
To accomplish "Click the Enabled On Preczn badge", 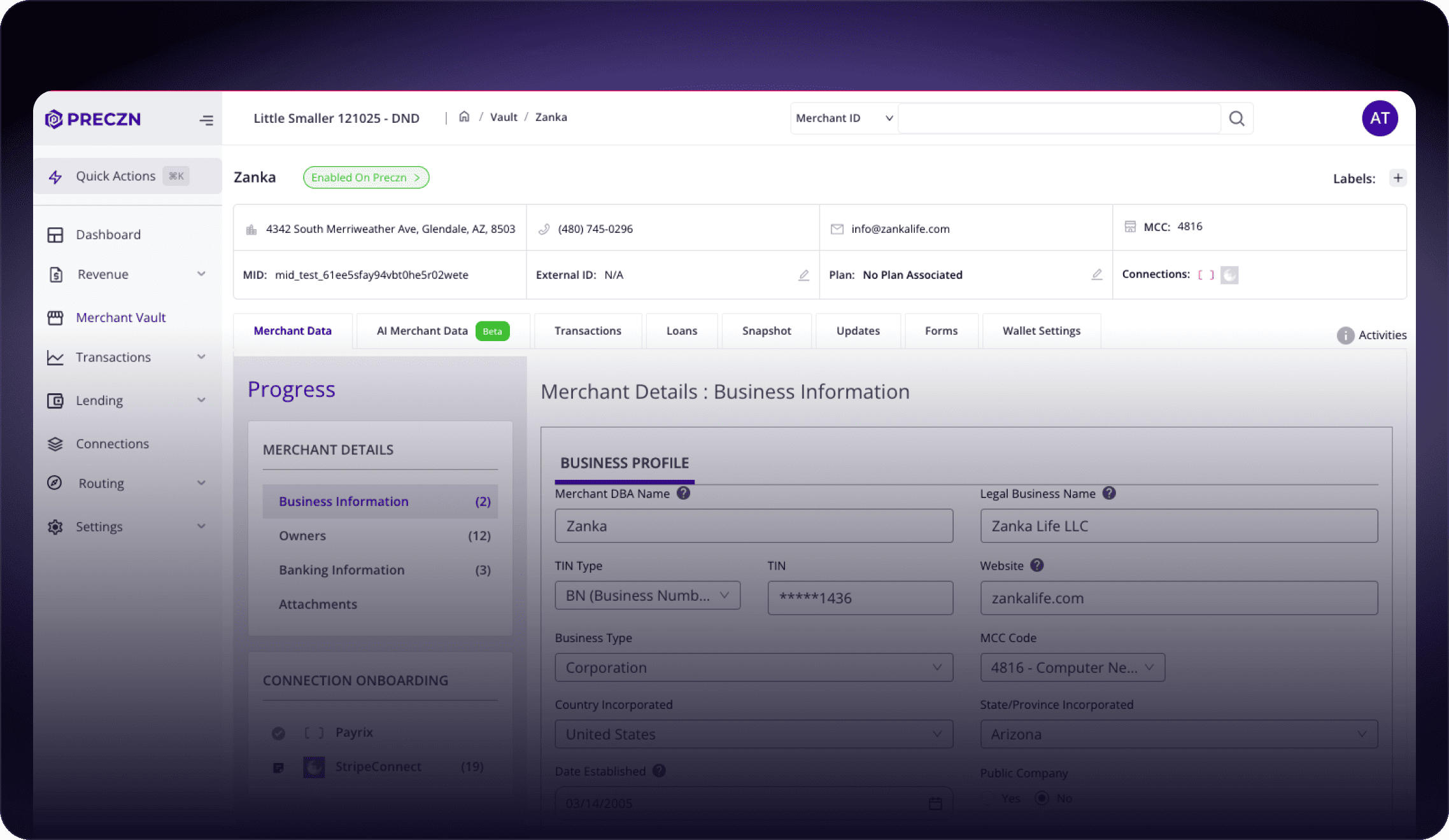I will coord(365,178).
